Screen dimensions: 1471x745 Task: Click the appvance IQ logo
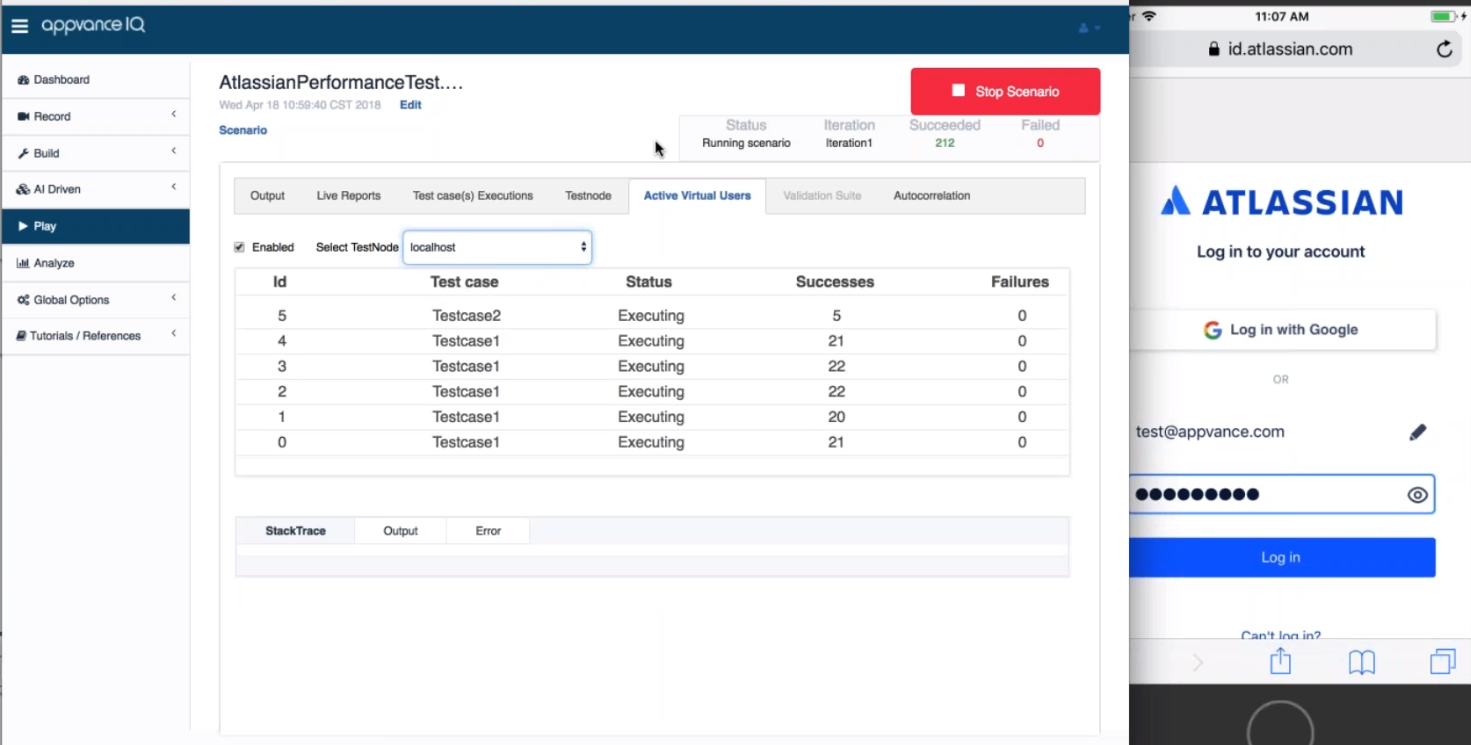tap(93, 26)
